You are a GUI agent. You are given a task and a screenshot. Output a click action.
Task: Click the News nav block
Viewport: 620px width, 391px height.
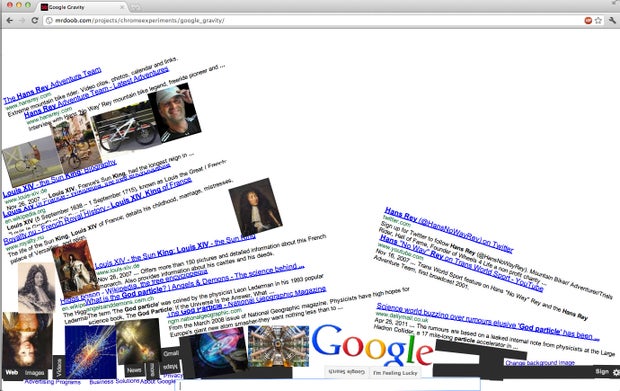click(x=134, y=370)
